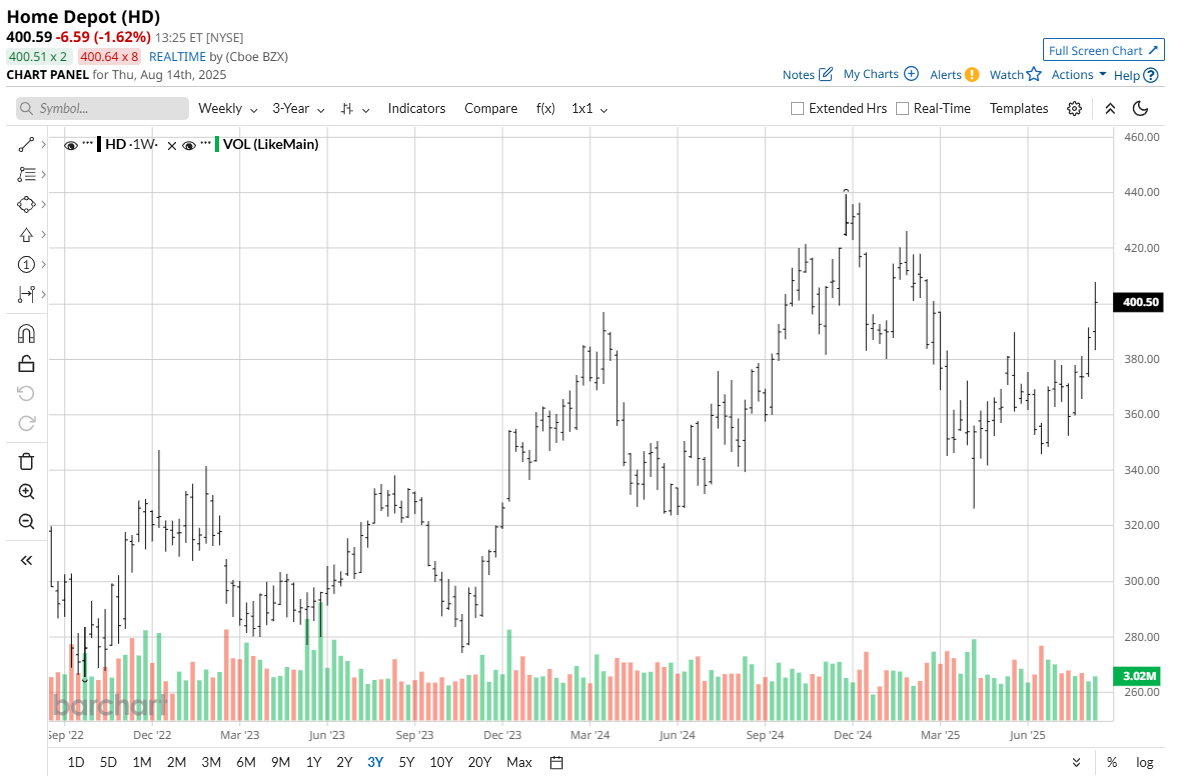This screenshot has width=1187, height=782.
Task: Expand the arrow marker submenu chevron
Action: pyautogui.click(x=44, y=235)
